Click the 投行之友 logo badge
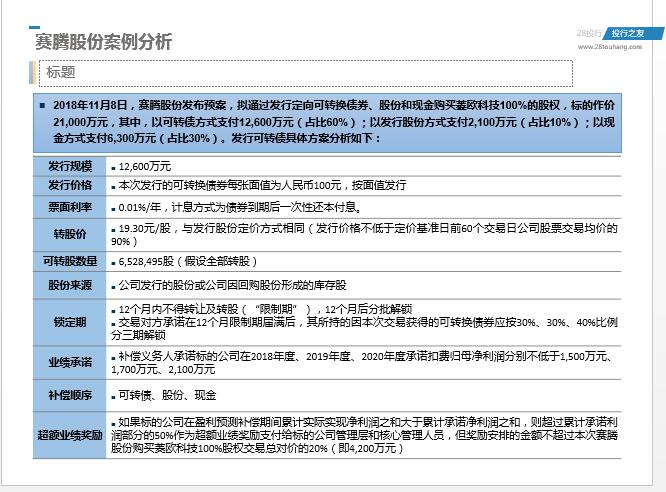Viewport: 666px width, 492px height. click(x=633, y=33)
